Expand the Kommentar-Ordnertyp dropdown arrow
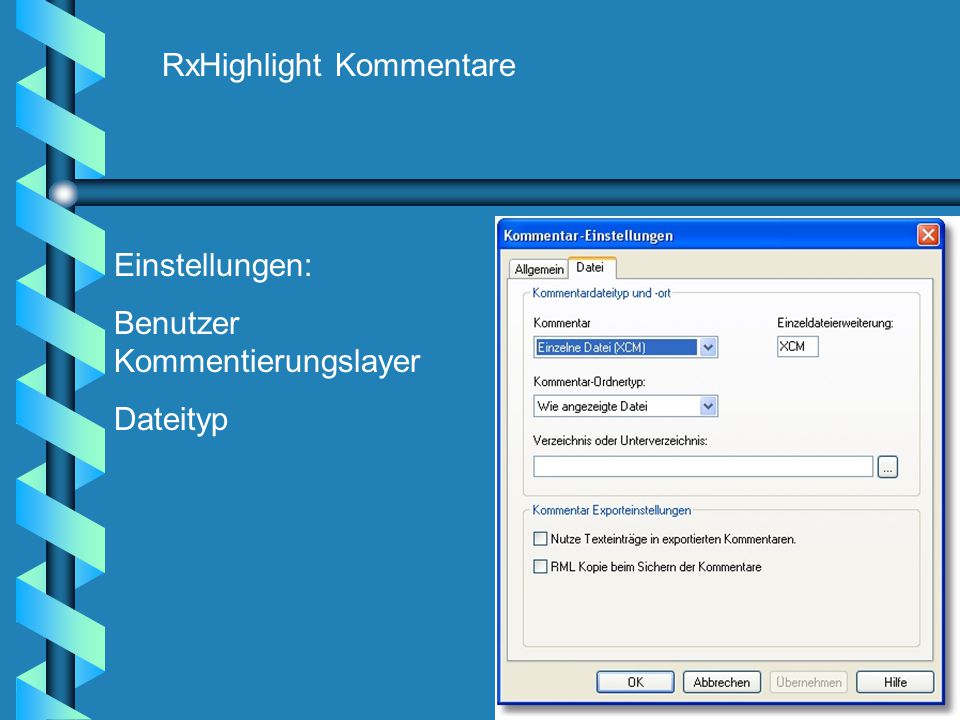 pos(708,406)
